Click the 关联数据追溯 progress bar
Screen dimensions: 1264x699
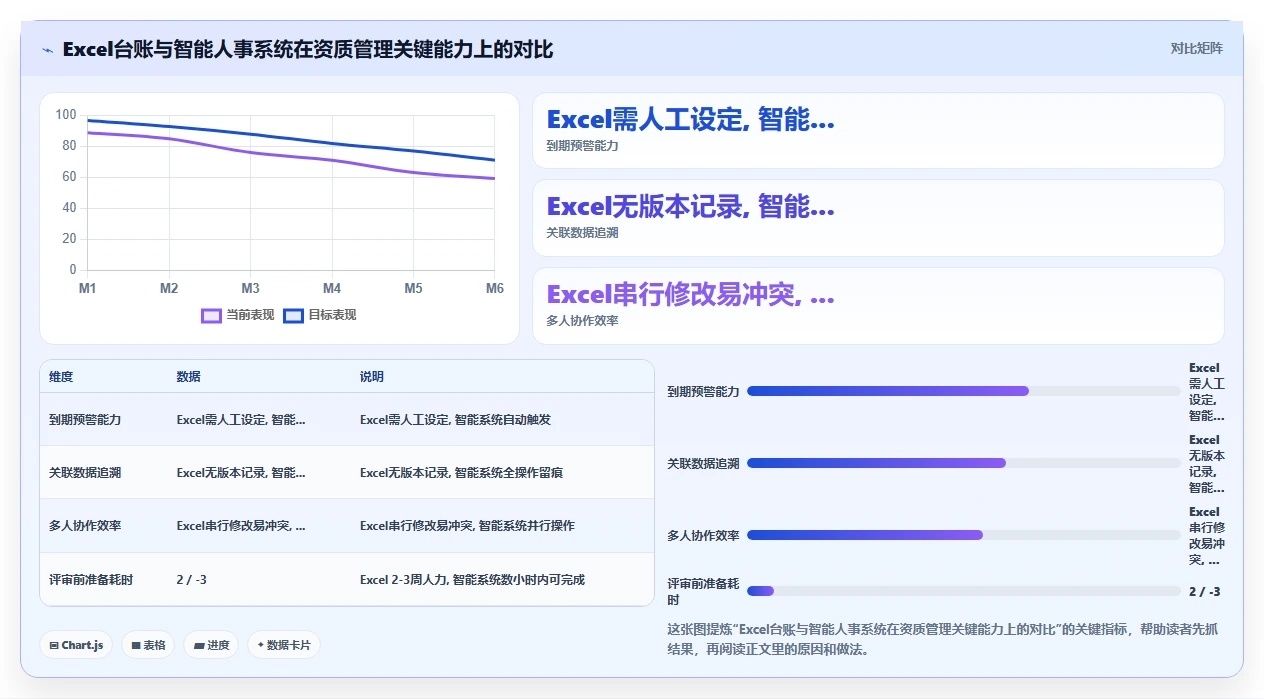(x=964, y=463)
